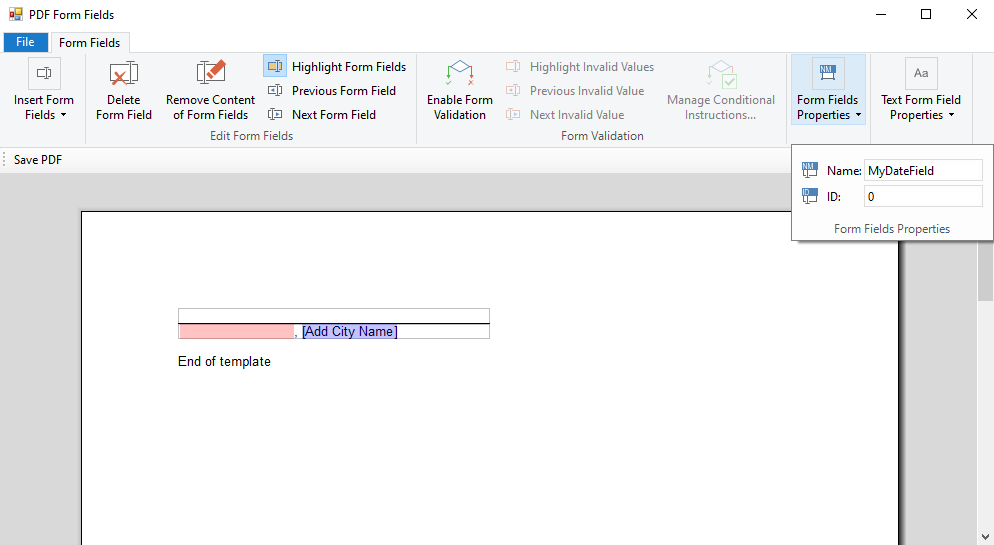Close the PDF Form Fields window
This screenshot has width=994, height=545.
(x=971, y=14)
